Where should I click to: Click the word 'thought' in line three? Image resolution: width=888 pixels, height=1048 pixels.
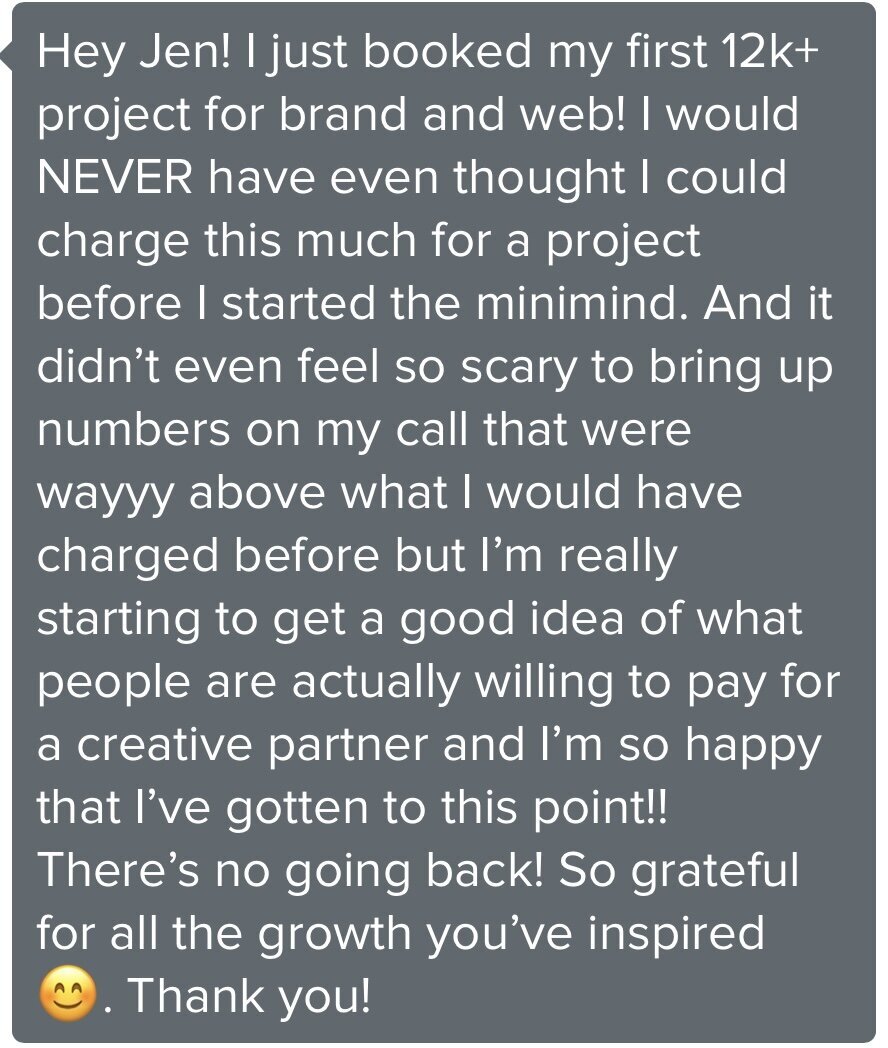tap(539, 179)
